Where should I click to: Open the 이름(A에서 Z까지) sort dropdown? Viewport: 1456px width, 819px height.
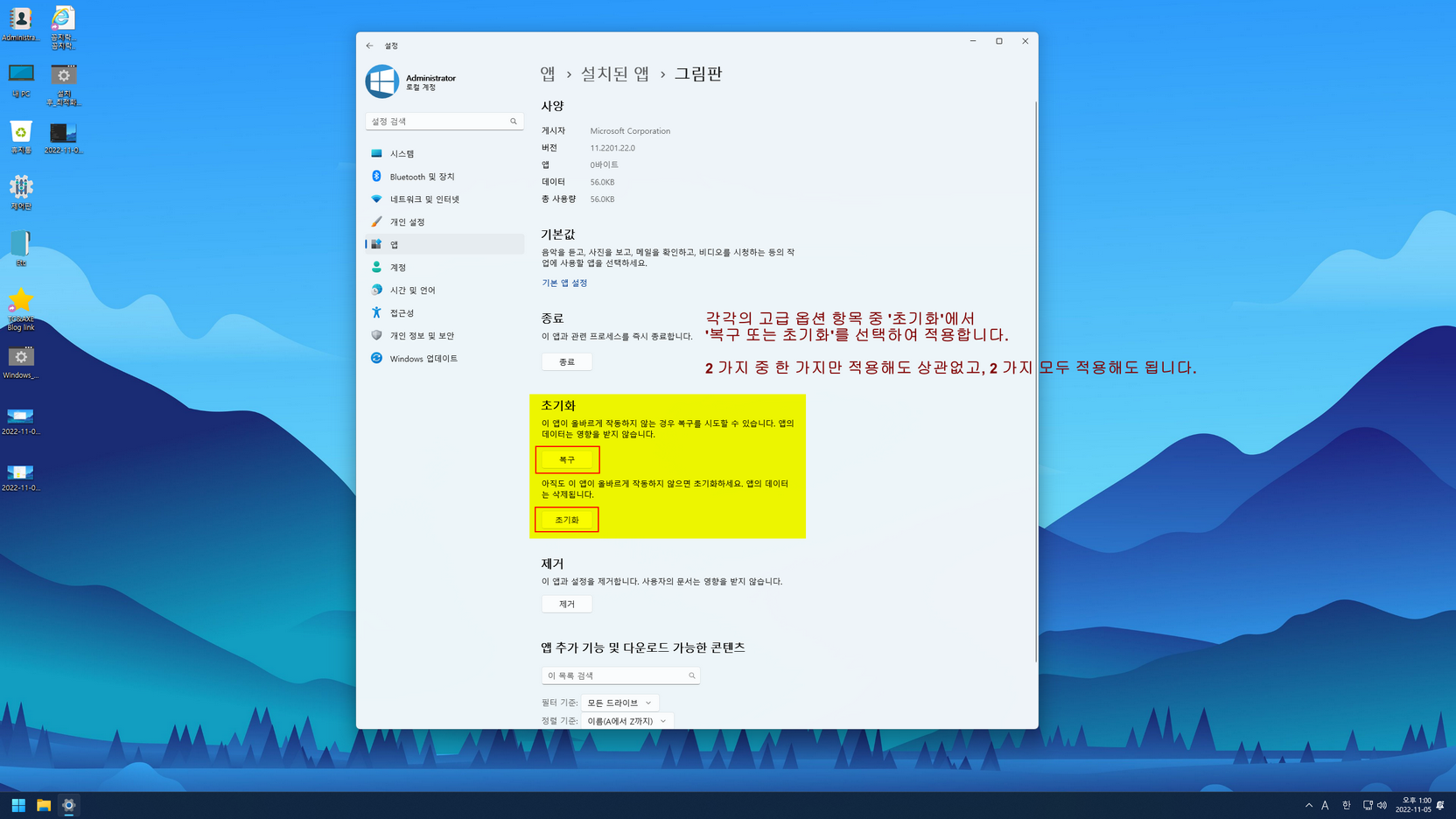coord(626,721)
